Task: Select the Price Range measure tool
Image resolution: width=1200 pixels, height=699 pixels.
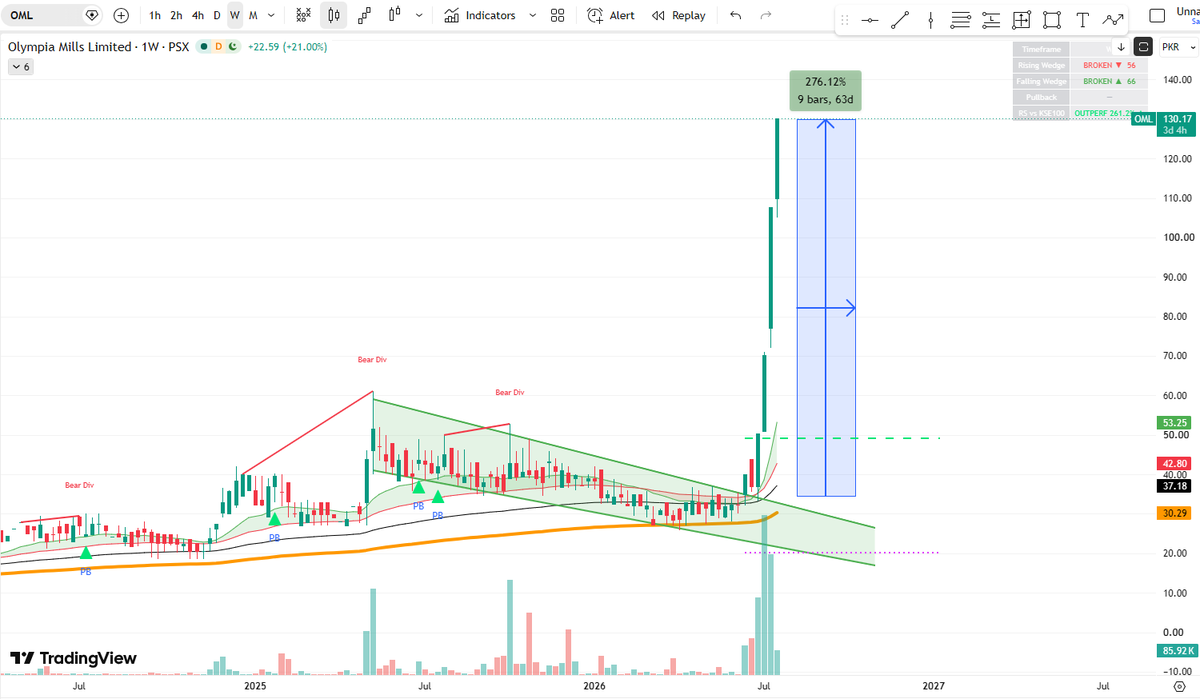Action: 1021,20
